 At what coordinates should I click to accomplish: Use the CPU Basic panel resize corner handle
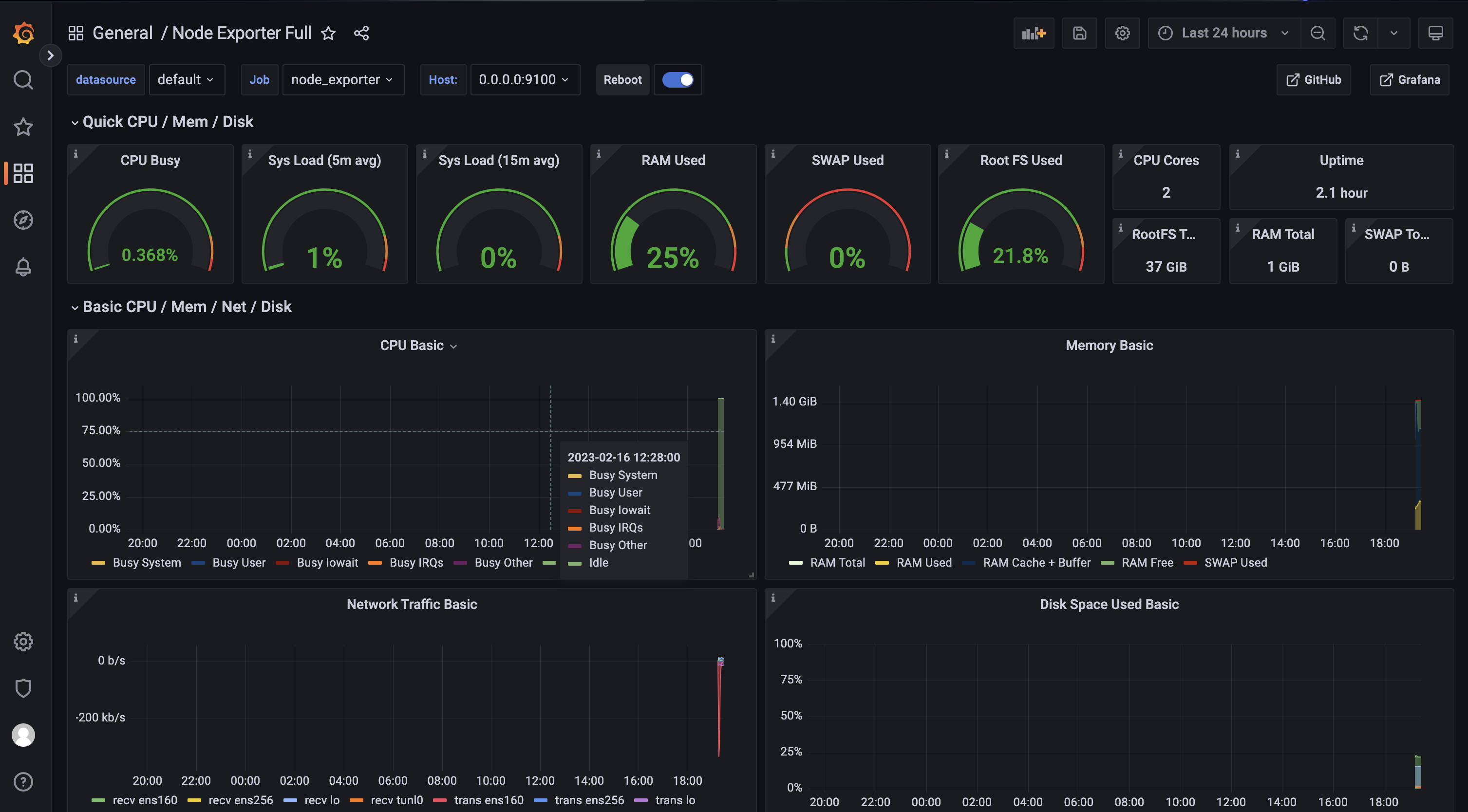pyautogui.click(x=752, y=575)
